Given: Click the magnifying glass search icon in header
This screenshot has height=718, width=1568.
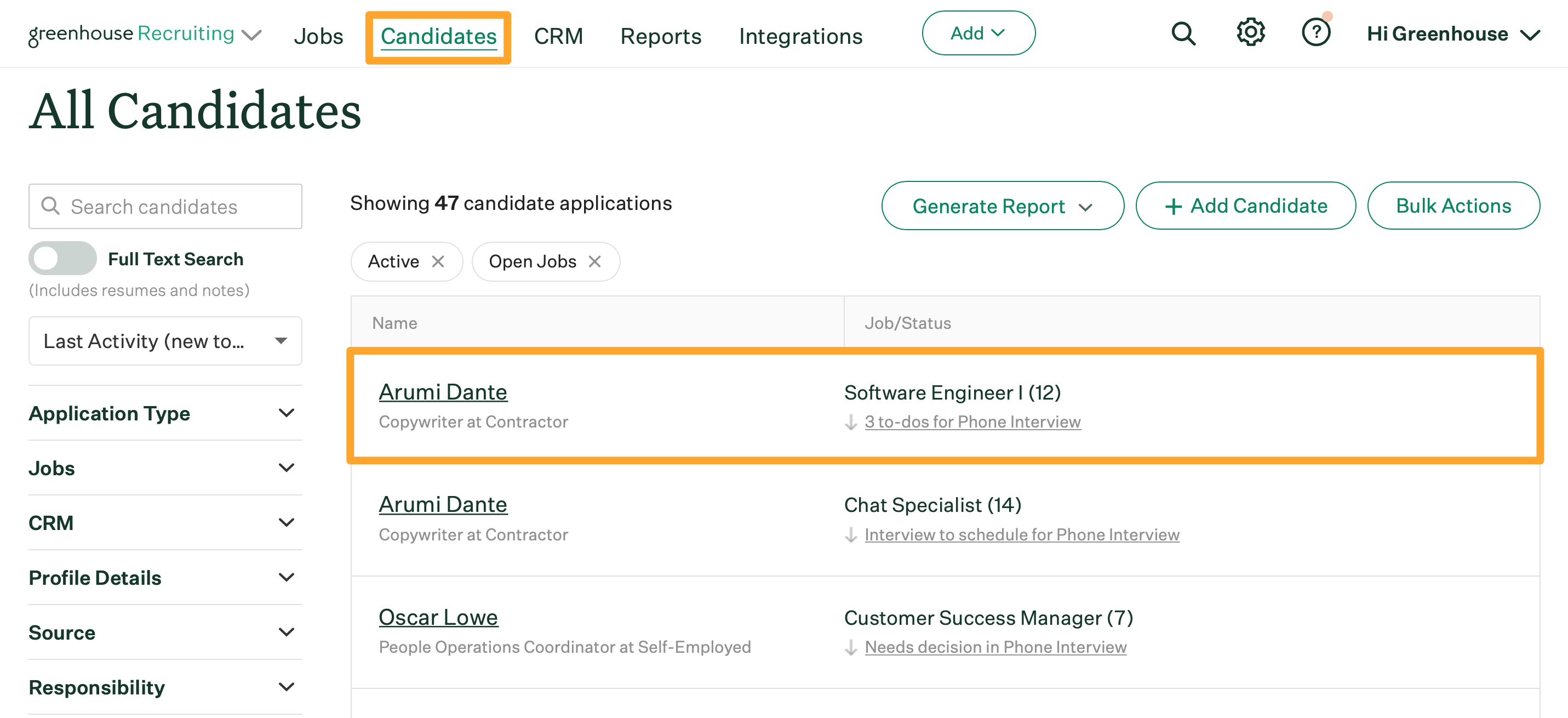Looking at the screenshot, I should [1183, 33].
